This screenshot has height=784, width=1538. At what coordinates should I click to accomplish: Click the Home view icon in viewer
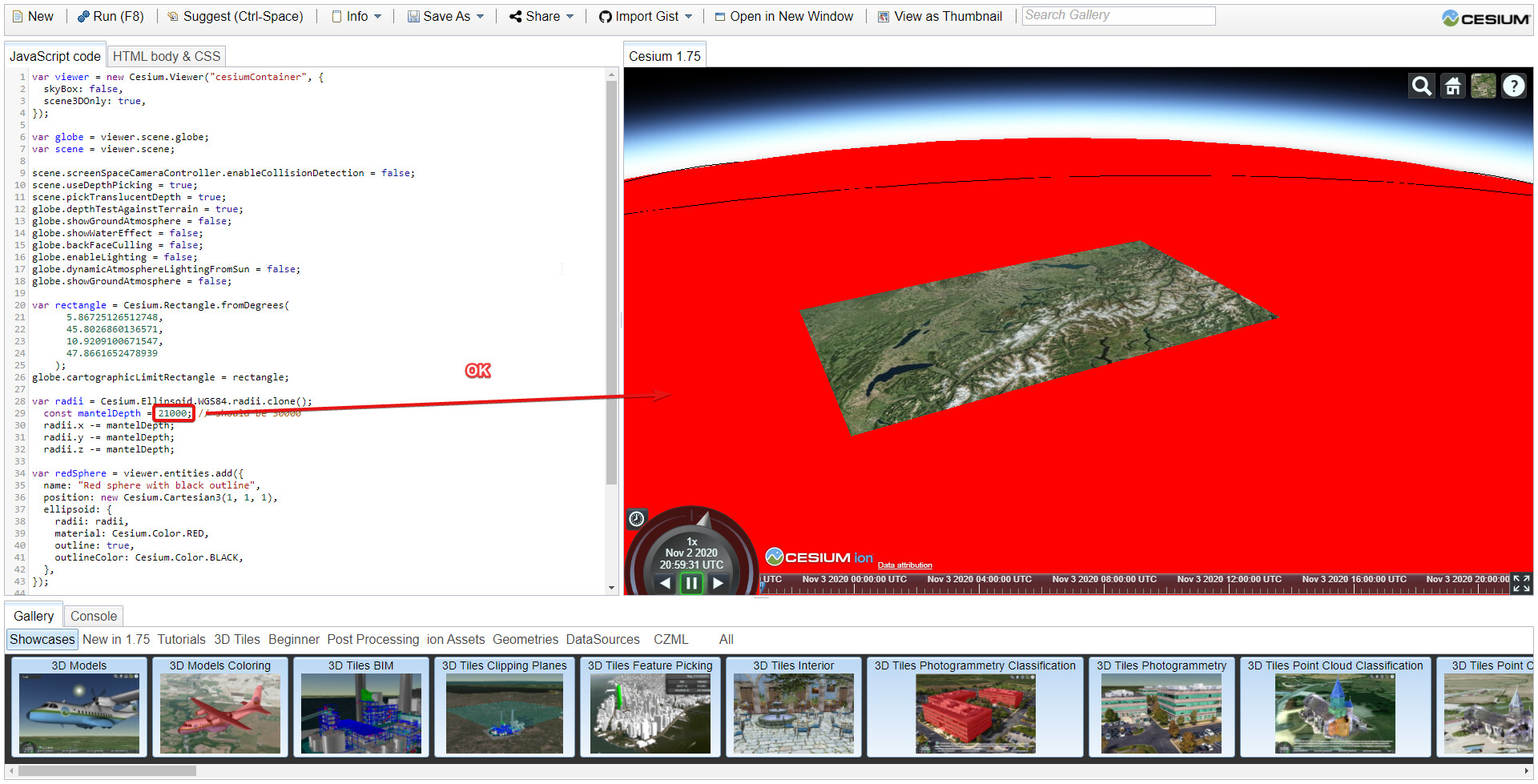coord(1452,86)
